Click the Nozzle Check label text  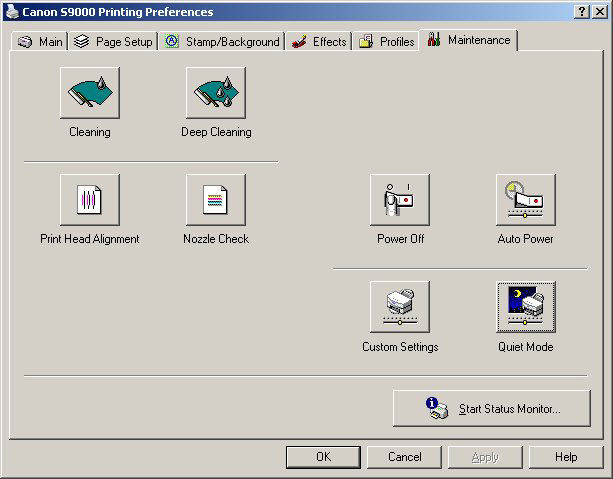click(216, 239)
